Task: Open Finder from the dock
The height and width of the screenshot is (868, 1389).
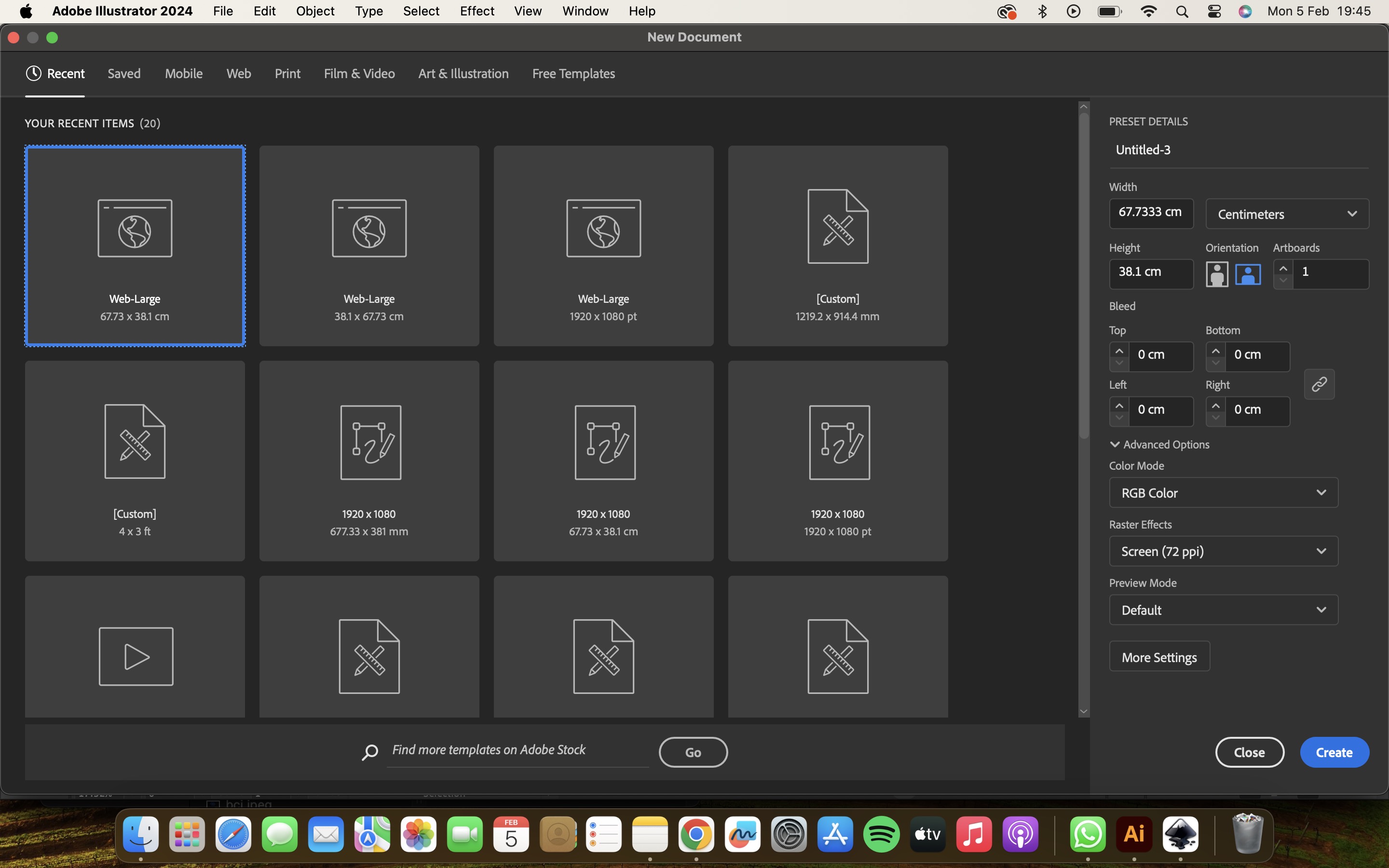Action: coord(141,834)
